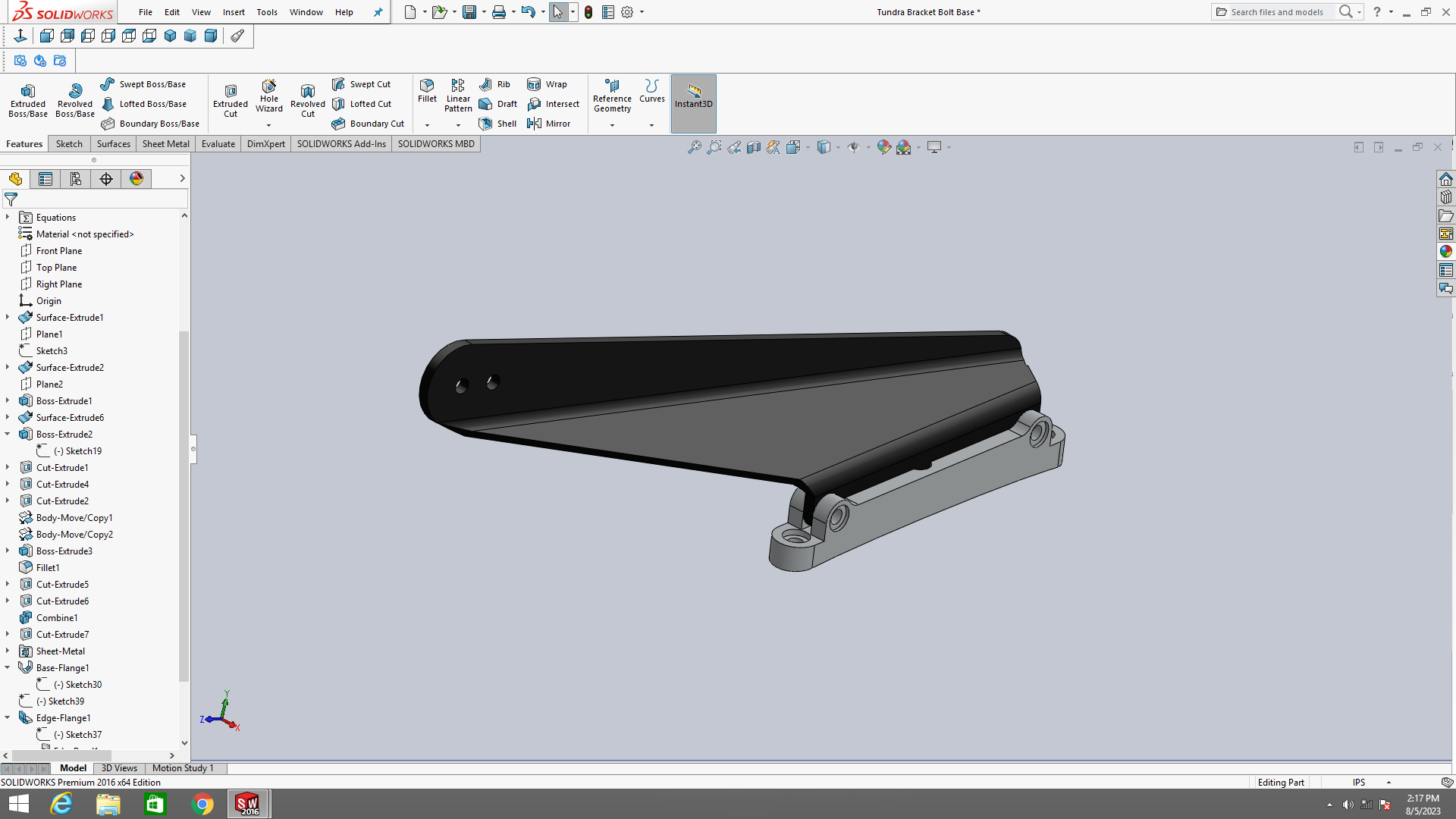Toggle the pin for the menu bar

(378, 12)
